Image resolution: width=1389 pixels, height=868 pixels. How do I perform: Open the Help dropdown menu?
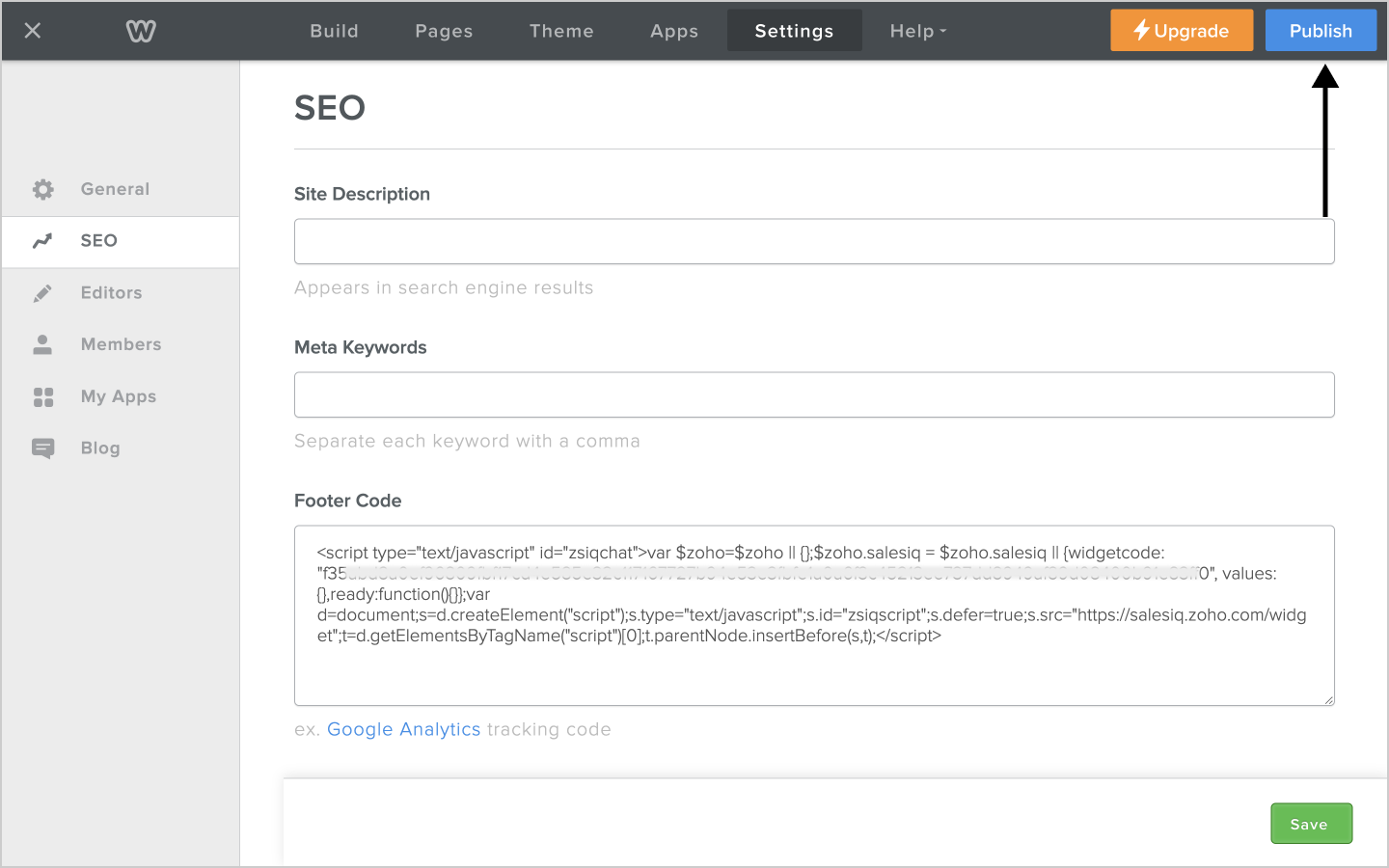[x=917, y=31]
